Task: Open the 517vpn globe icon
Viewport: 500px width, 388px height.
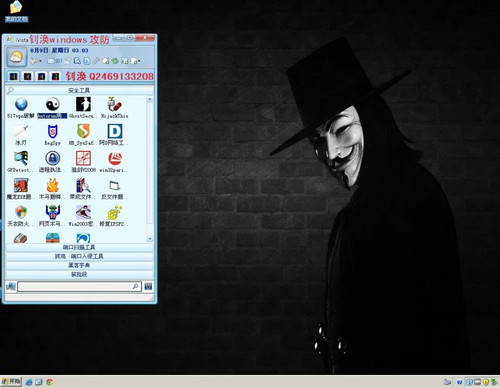Action: click(21, 104)
